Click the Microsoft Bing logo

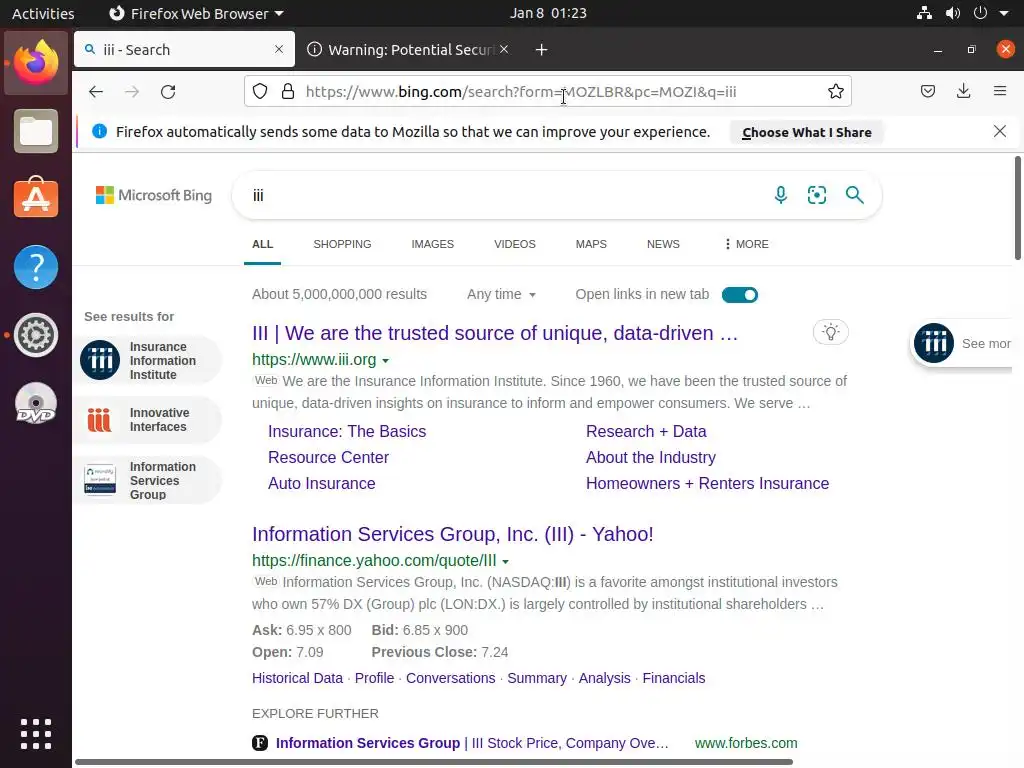[153, 195]
